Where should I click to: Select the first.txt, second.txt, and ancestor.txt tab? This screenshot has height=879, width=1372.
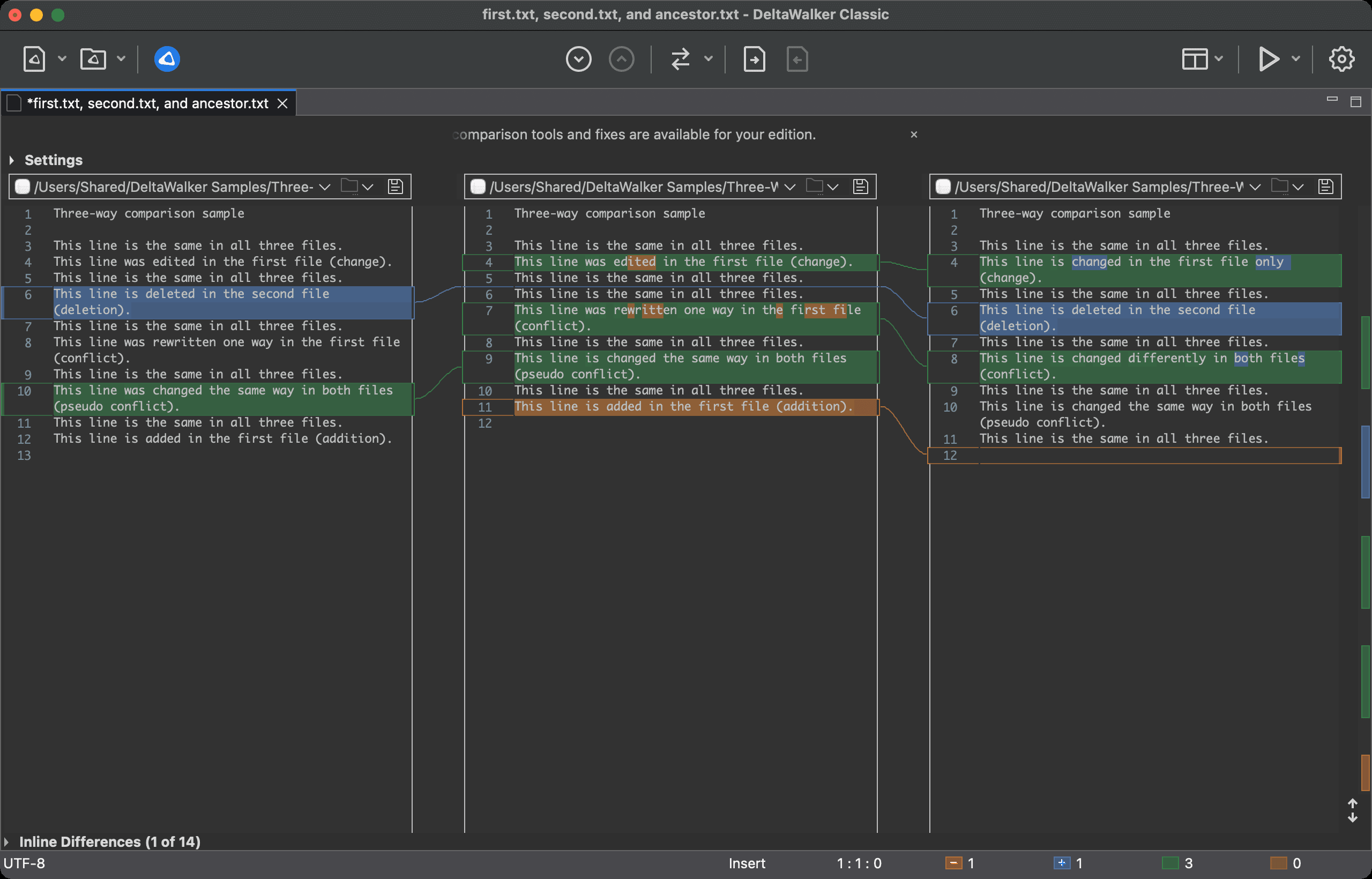[147, 103]
